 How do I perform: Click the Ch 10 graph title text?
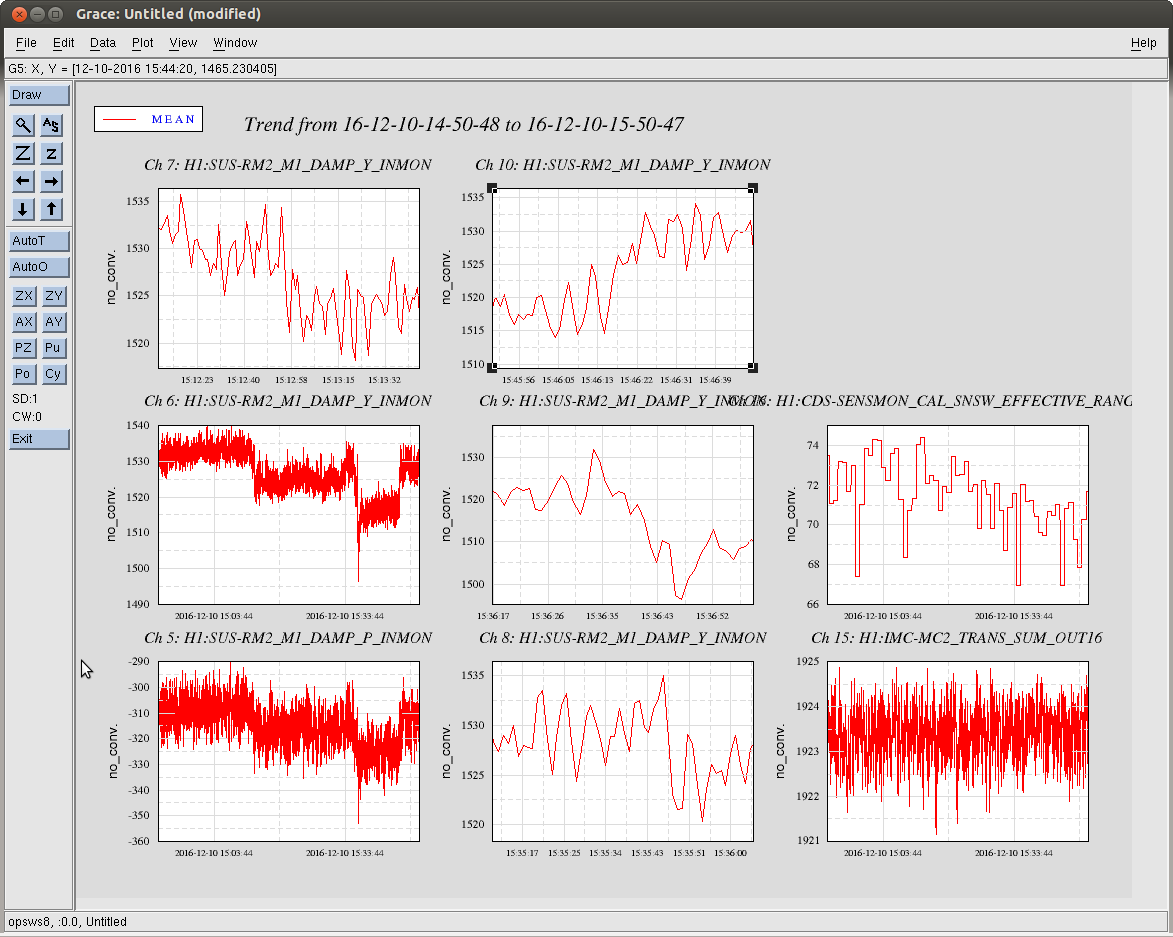point(622,165)
